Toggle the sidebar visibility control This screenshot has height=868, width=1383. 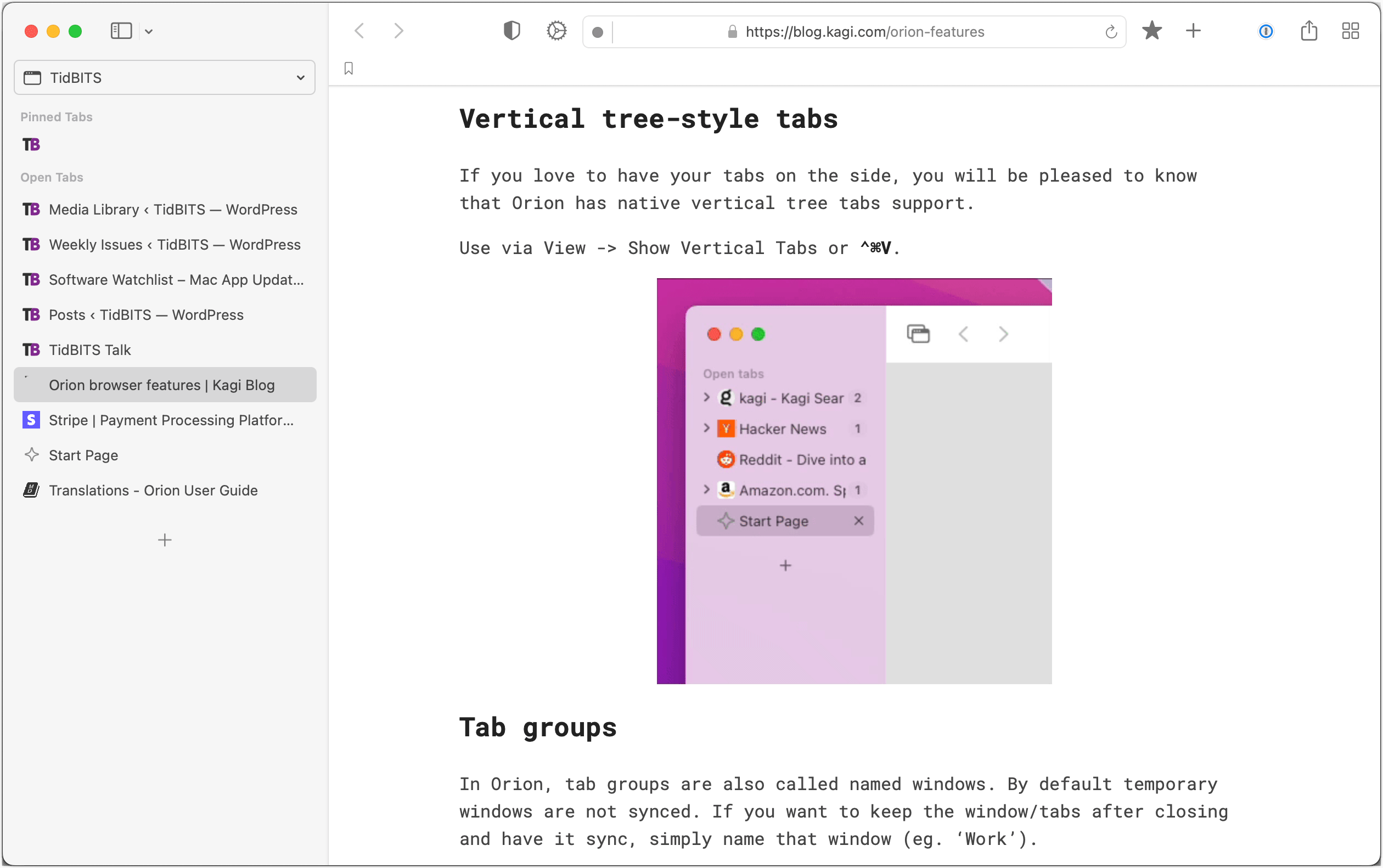(x=121, y=30)
